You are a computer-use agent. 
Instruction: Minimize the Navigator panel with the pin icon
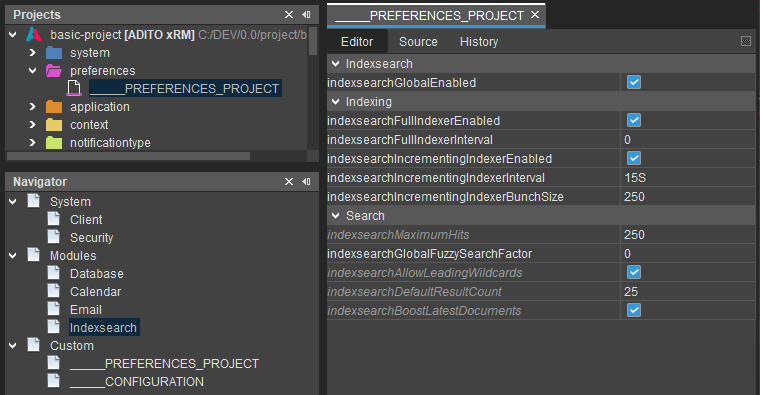tap(306, 181)
